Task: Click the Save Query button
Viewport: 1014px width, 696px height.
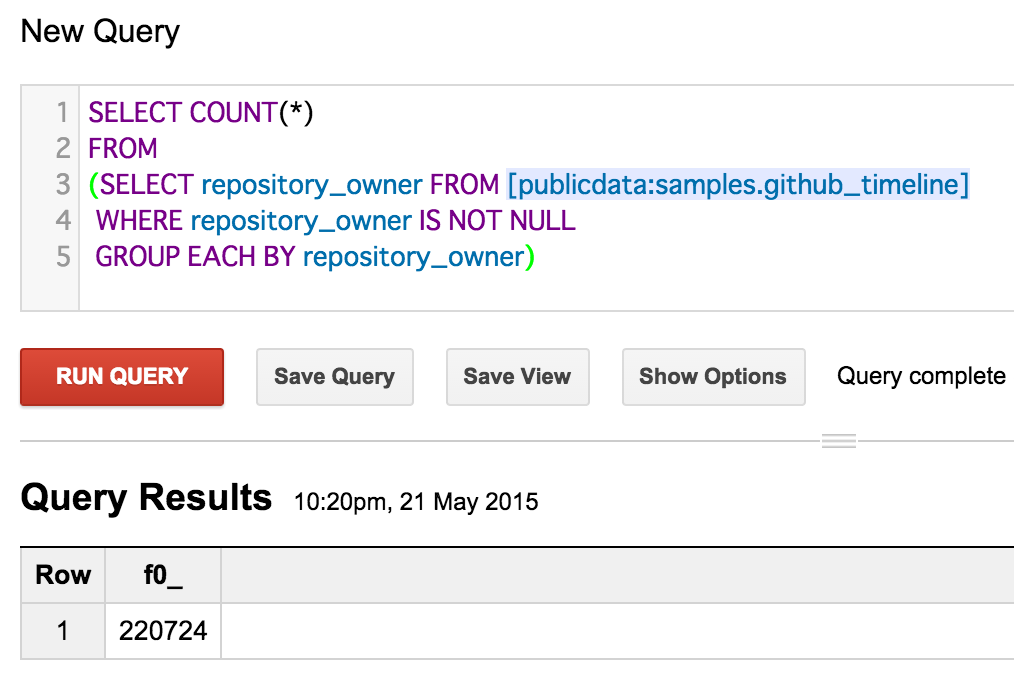Action: (x=334, y=377)
